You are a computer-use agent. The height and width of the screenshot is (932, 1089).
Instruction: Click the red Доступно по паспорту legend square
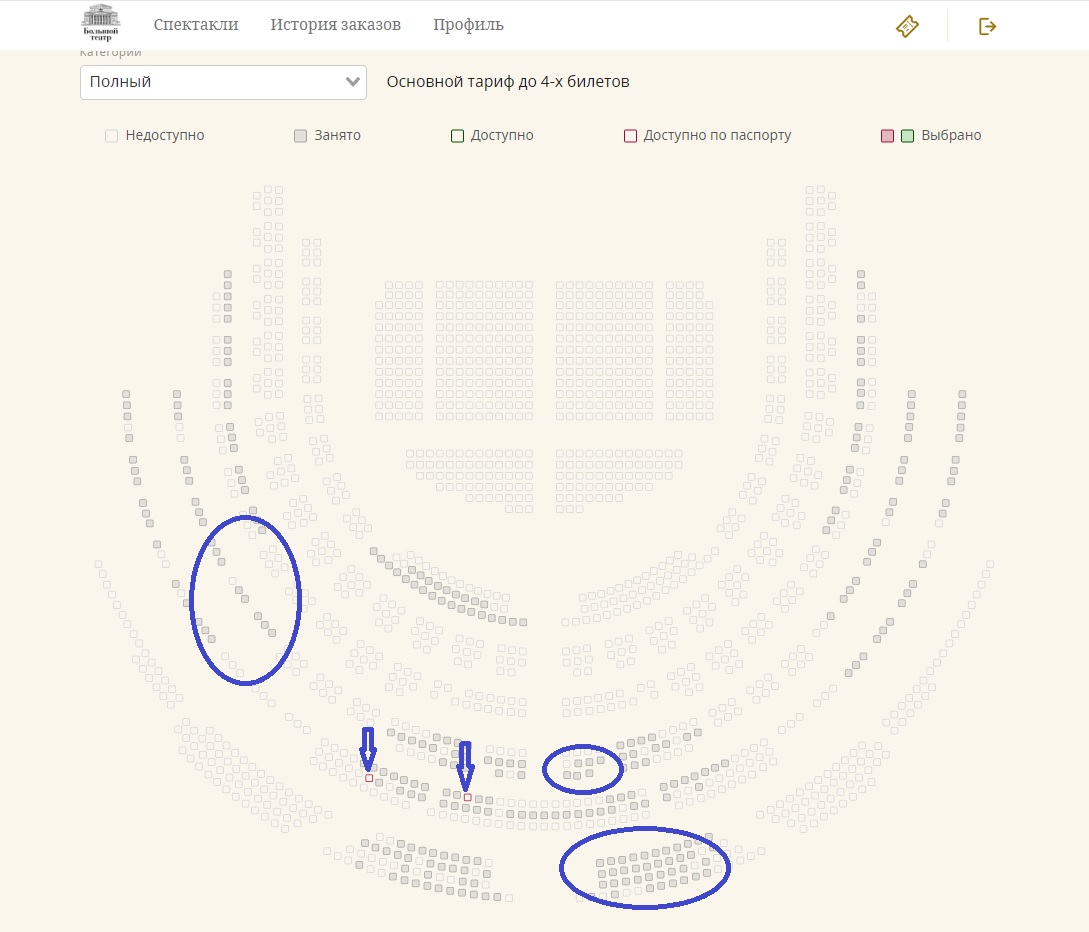tap(630, 136)
